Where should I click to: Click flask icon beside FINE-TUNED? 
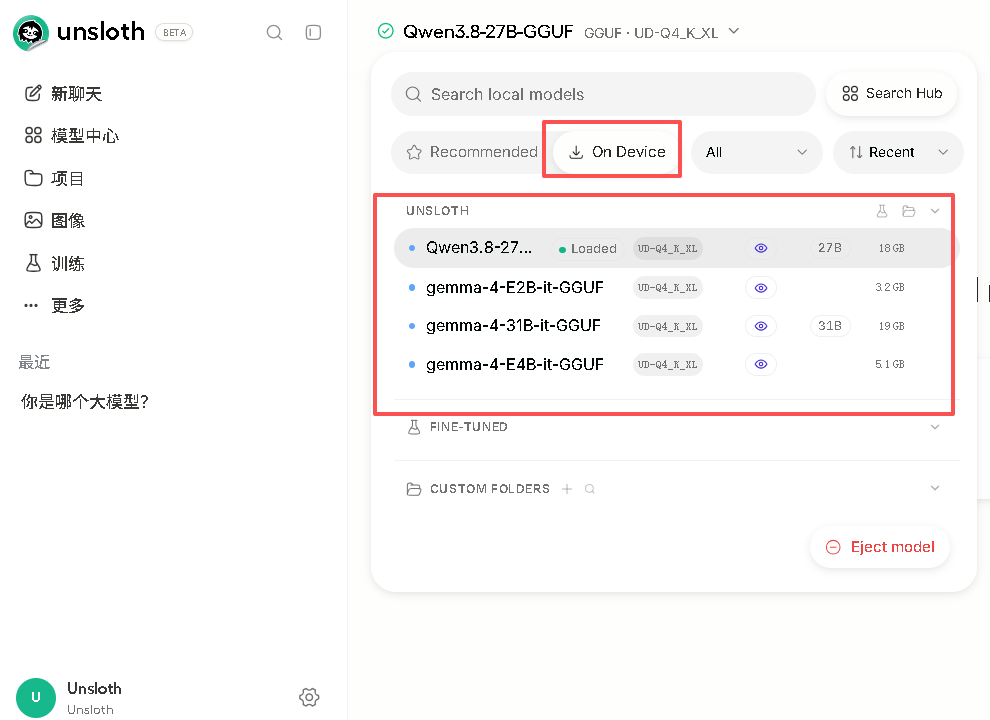414,427
